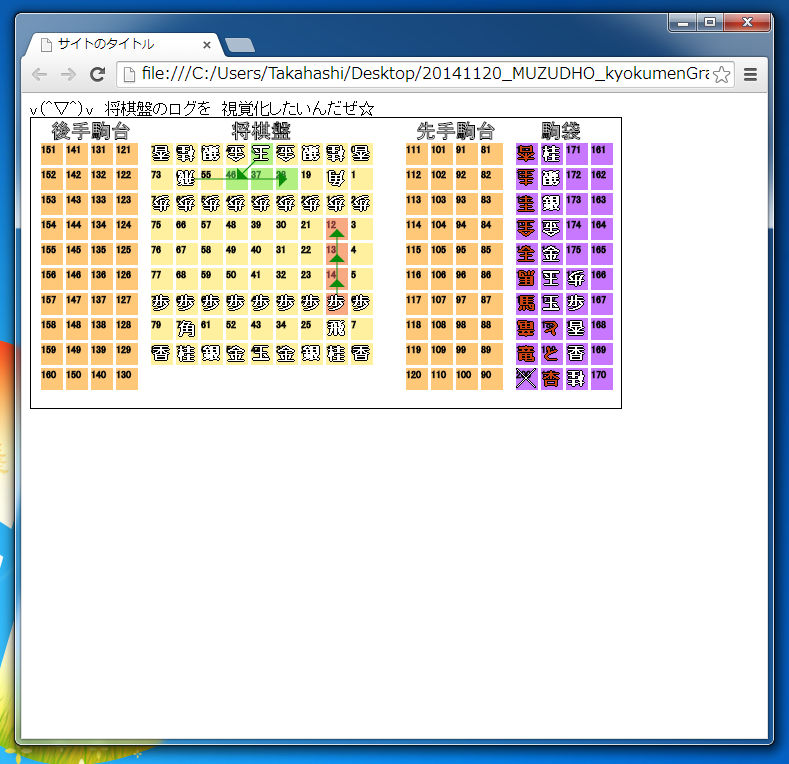This screenshot has height=764, width=789.
Task: Select the upright 飛 rook on the board
Action: [x=336, y=329]
